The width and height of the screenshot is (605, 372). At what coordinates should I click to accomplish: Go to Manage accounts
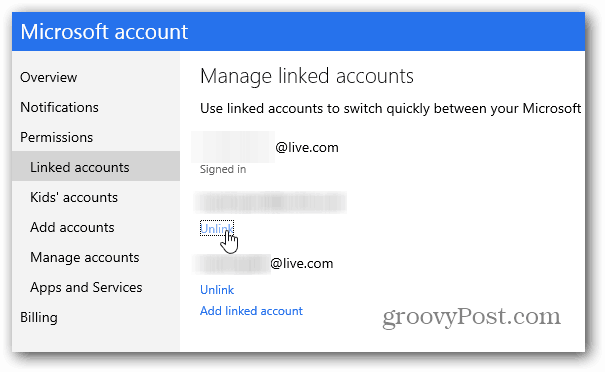click(85, 257)
